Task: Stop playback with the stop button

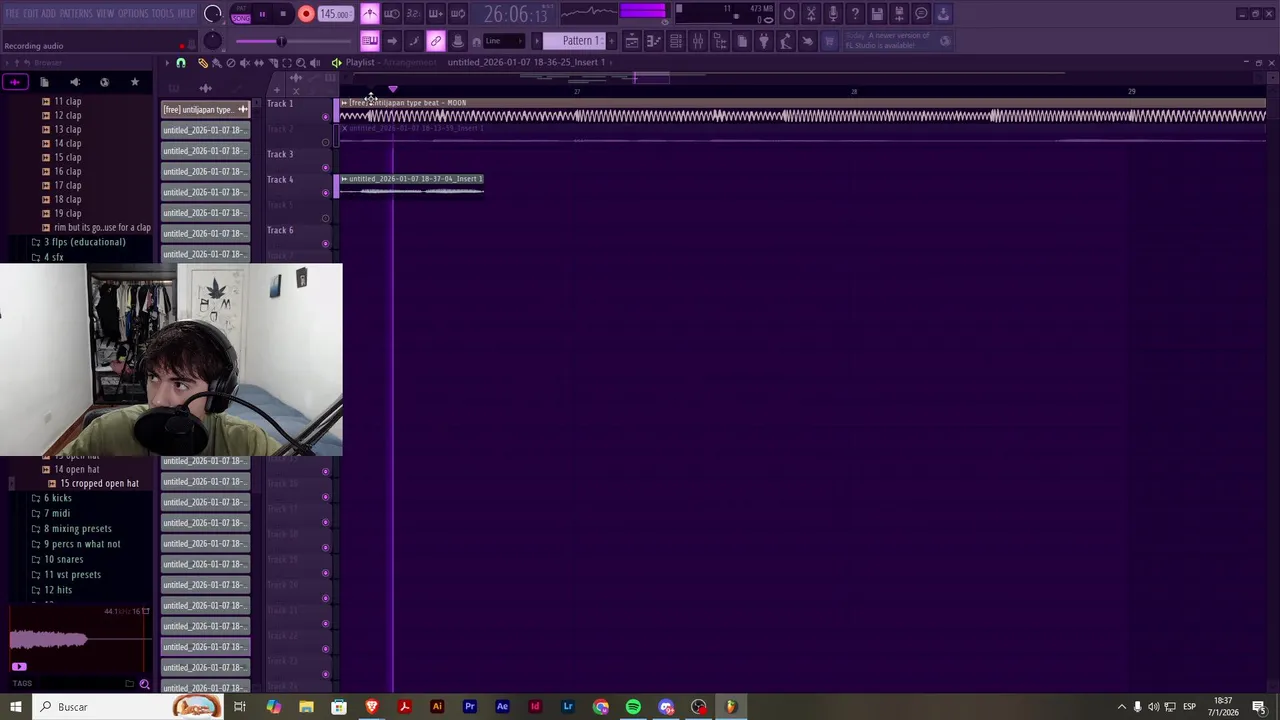Action: tap(284, 14)
